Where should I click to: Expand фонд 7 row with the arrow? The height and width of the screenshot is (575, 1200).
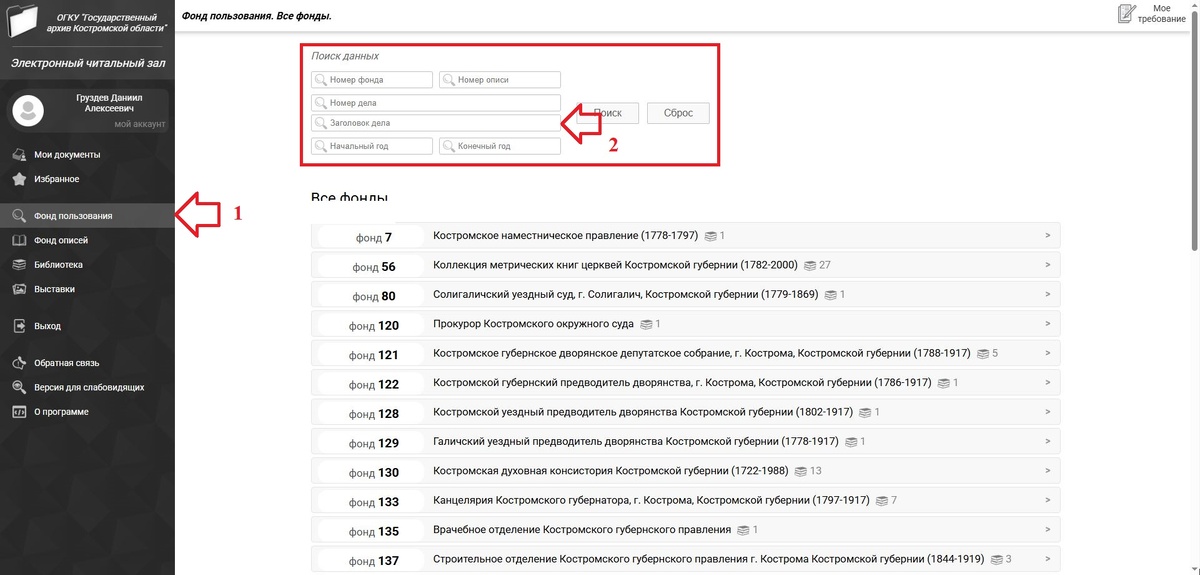coord(1047,236)
